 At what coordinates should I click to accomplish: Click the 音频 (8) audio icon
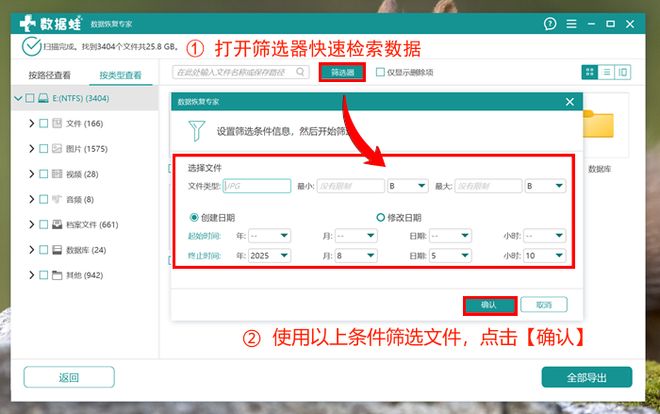coord(57,199)
